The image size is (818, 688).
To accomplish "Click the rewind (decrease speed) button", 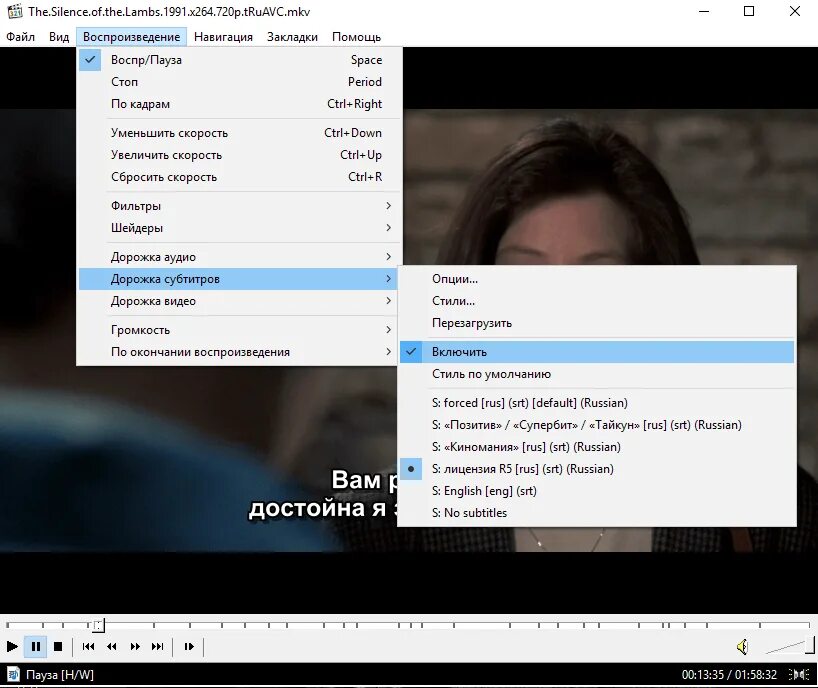I will 112,647.
